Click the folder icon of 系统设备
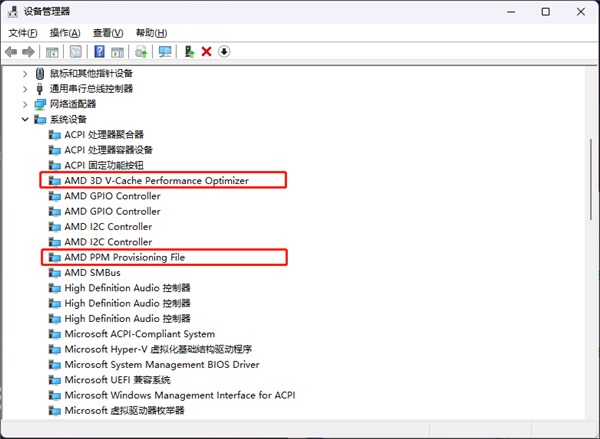 pyautogui.click(x=40, y=119)
